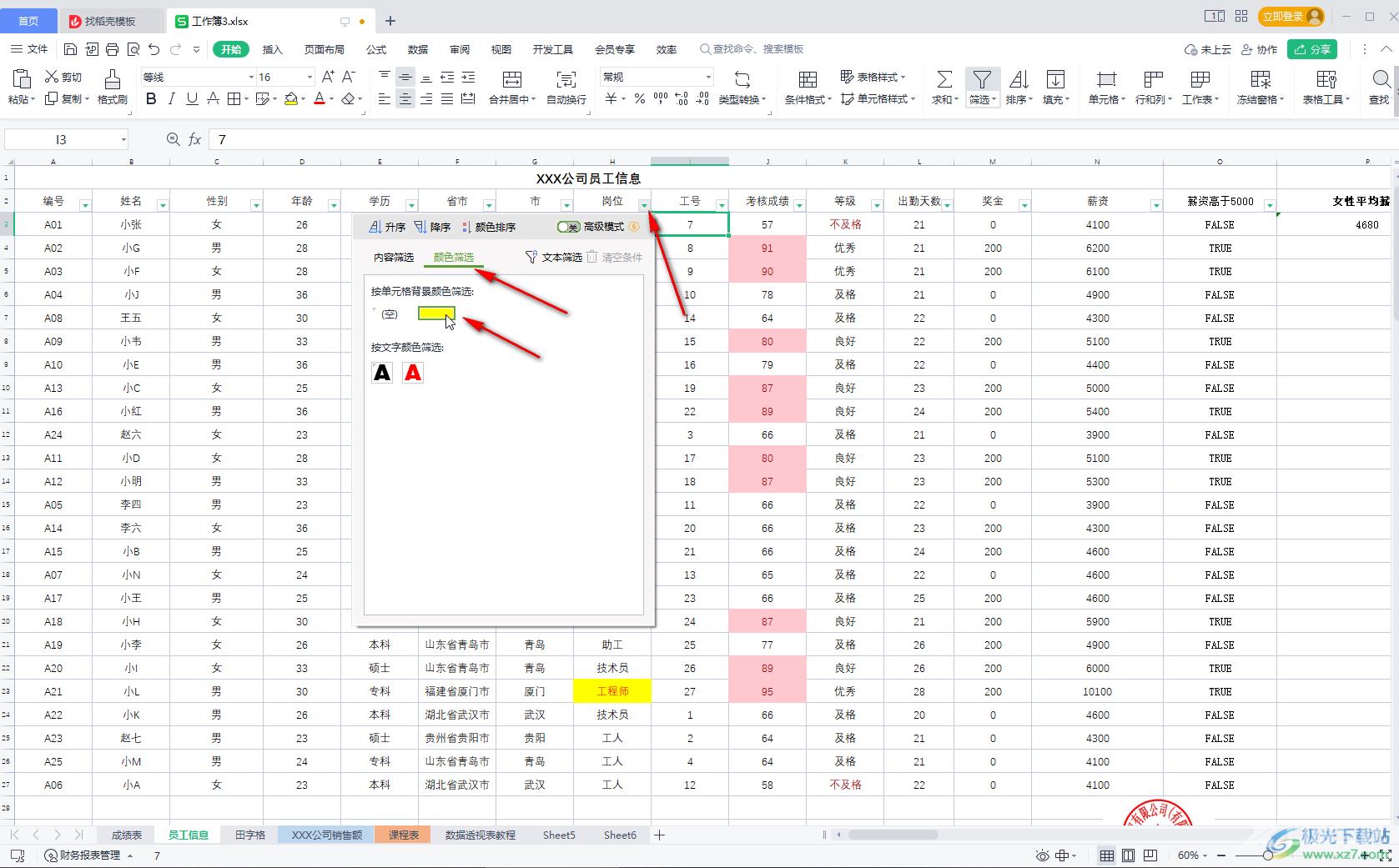
Task: Select the Normal view icon in status bar
Action: [x=1107, y=855]
